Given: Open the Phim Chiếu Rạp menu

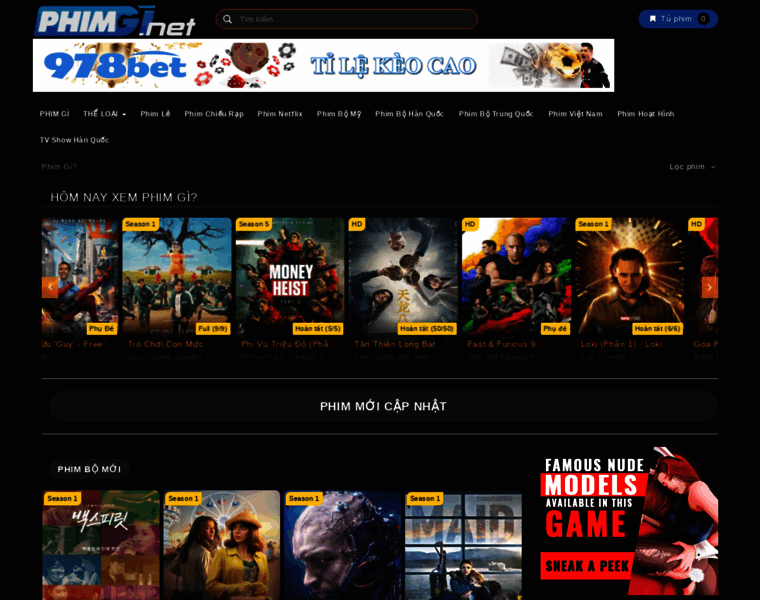Looking at the screenshot, I should (x=214, y=114).
